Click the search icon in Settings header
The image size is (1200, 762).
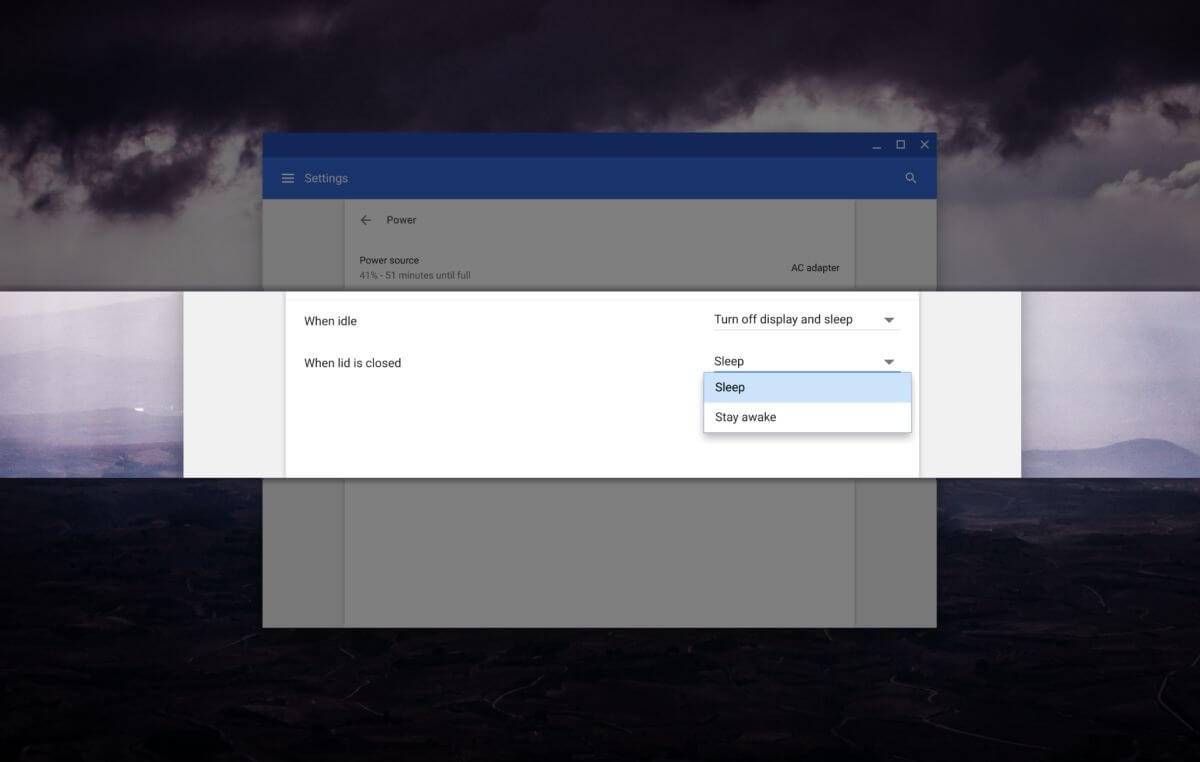910,178
